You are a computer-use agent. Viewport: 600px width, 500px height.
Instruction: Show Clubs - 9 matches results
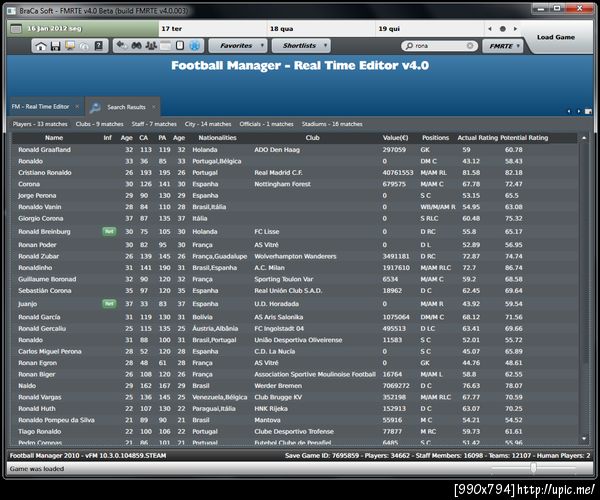(x=99, y=124)
